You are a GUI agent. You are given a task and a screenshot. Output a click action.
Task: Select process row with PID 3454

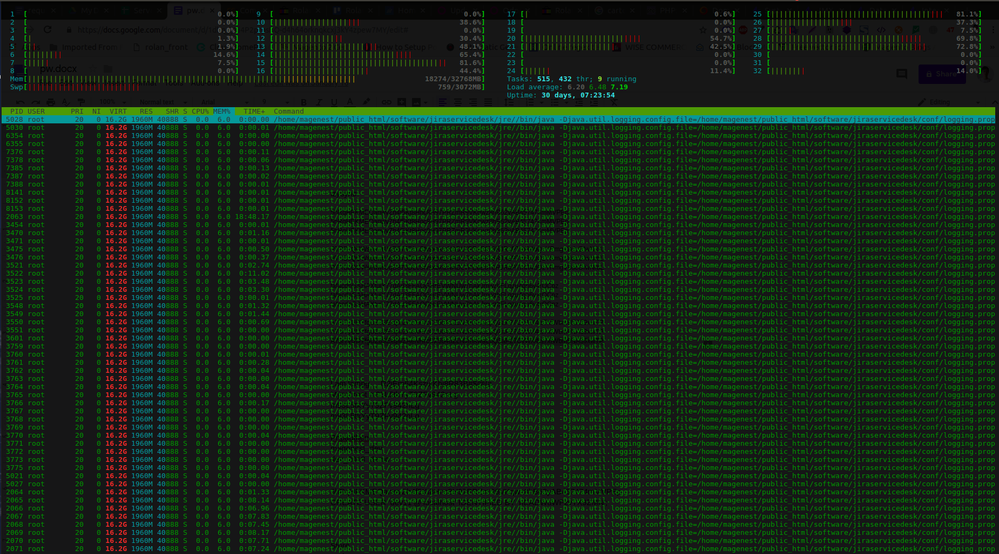point(498,225)
